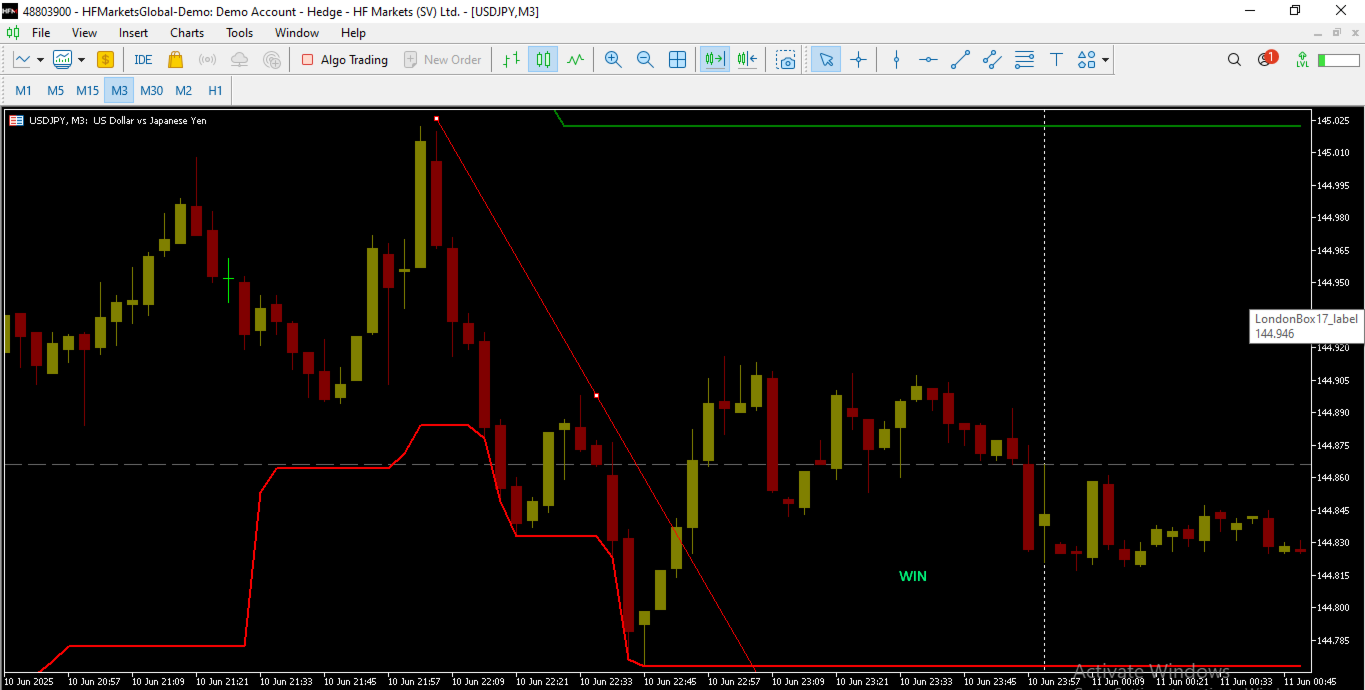Switch chart to candlestick display
The width and height of the screenshot is (1365, 690).
(543, 59)
